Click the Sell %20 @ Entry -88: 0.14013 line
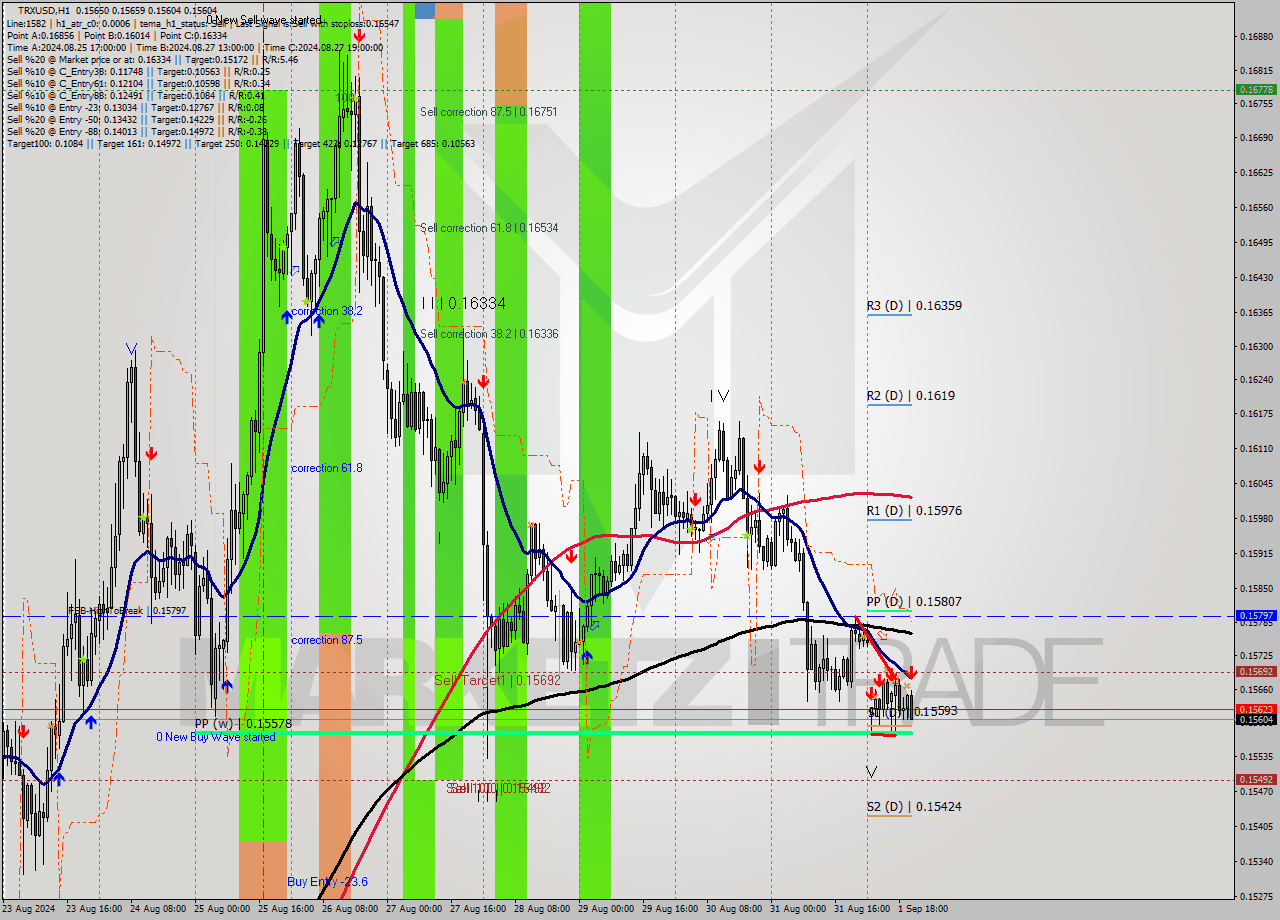This screenshot has width=1280, height=920. 135,131
